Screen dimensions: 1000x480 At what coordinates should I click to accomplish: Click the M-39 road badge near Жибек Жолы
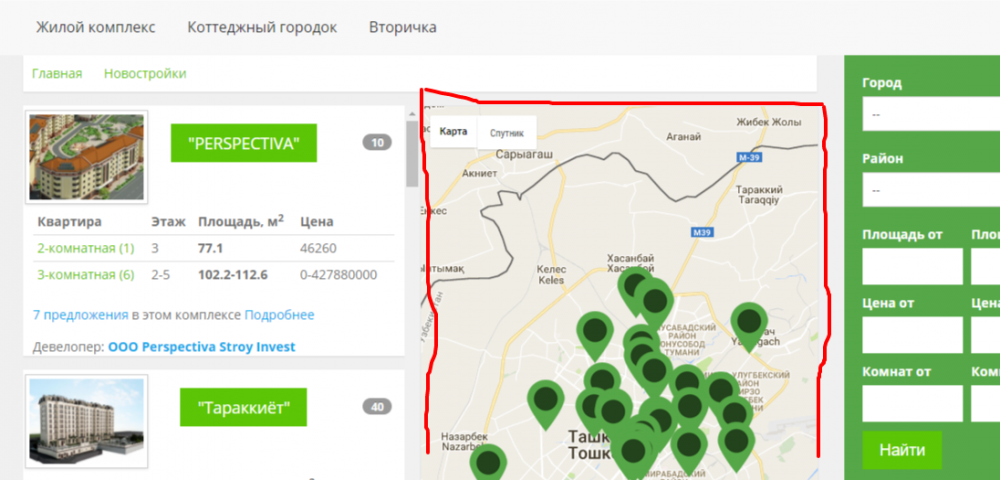point(747,157)
